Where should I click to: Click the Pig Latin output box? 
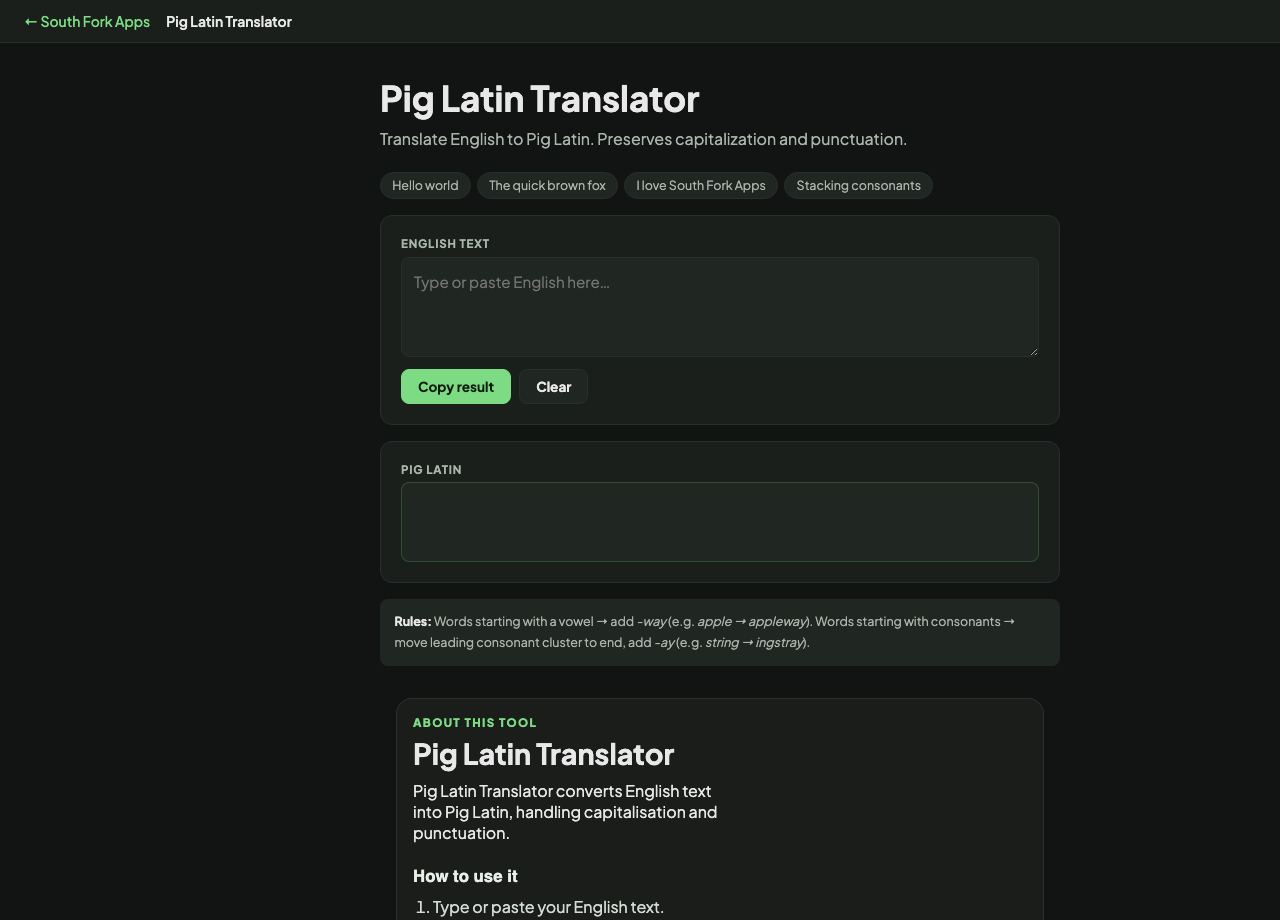(720, 522)
